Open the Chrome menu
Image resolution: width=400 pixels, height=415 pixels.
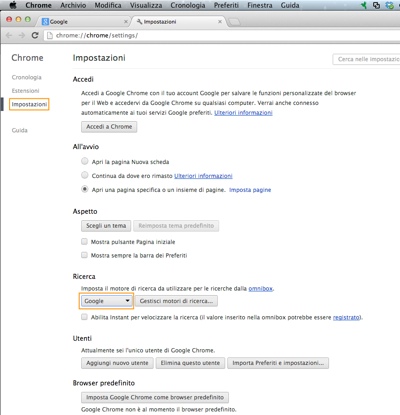(38, 5)
